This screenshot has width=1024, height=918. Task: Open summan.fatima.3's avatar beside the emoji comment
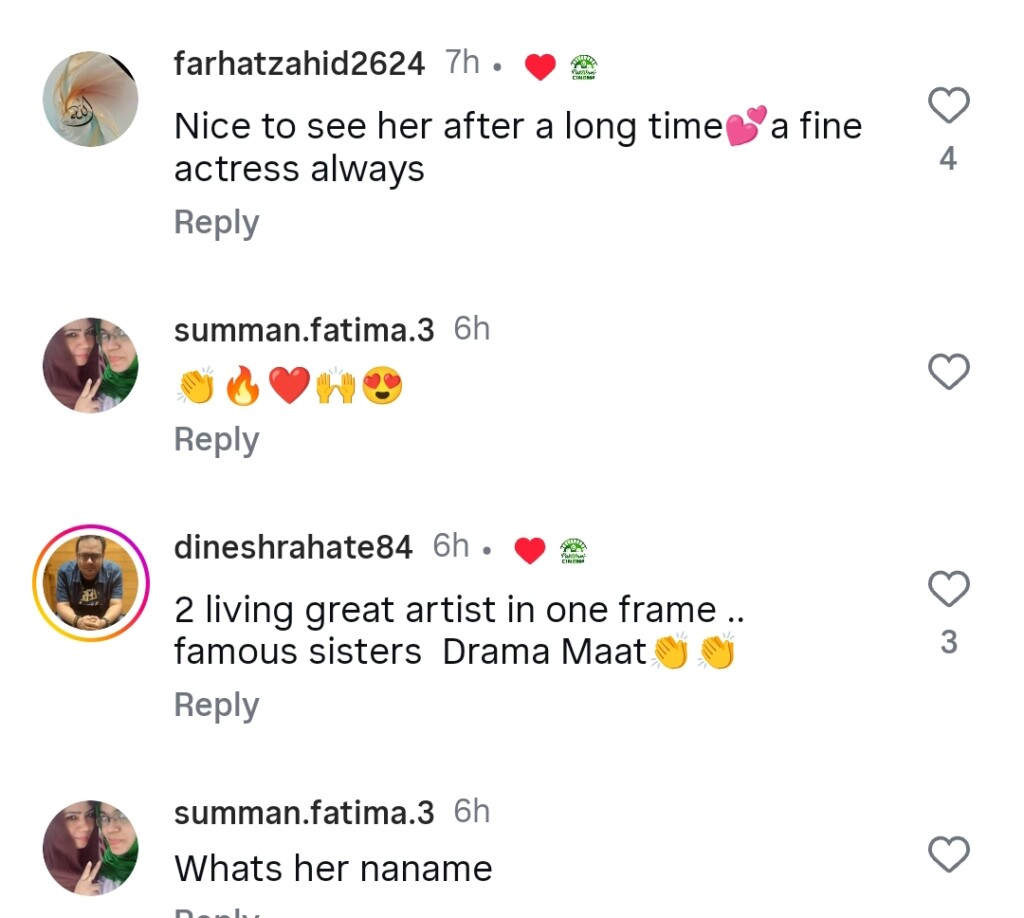click(90, 366)
